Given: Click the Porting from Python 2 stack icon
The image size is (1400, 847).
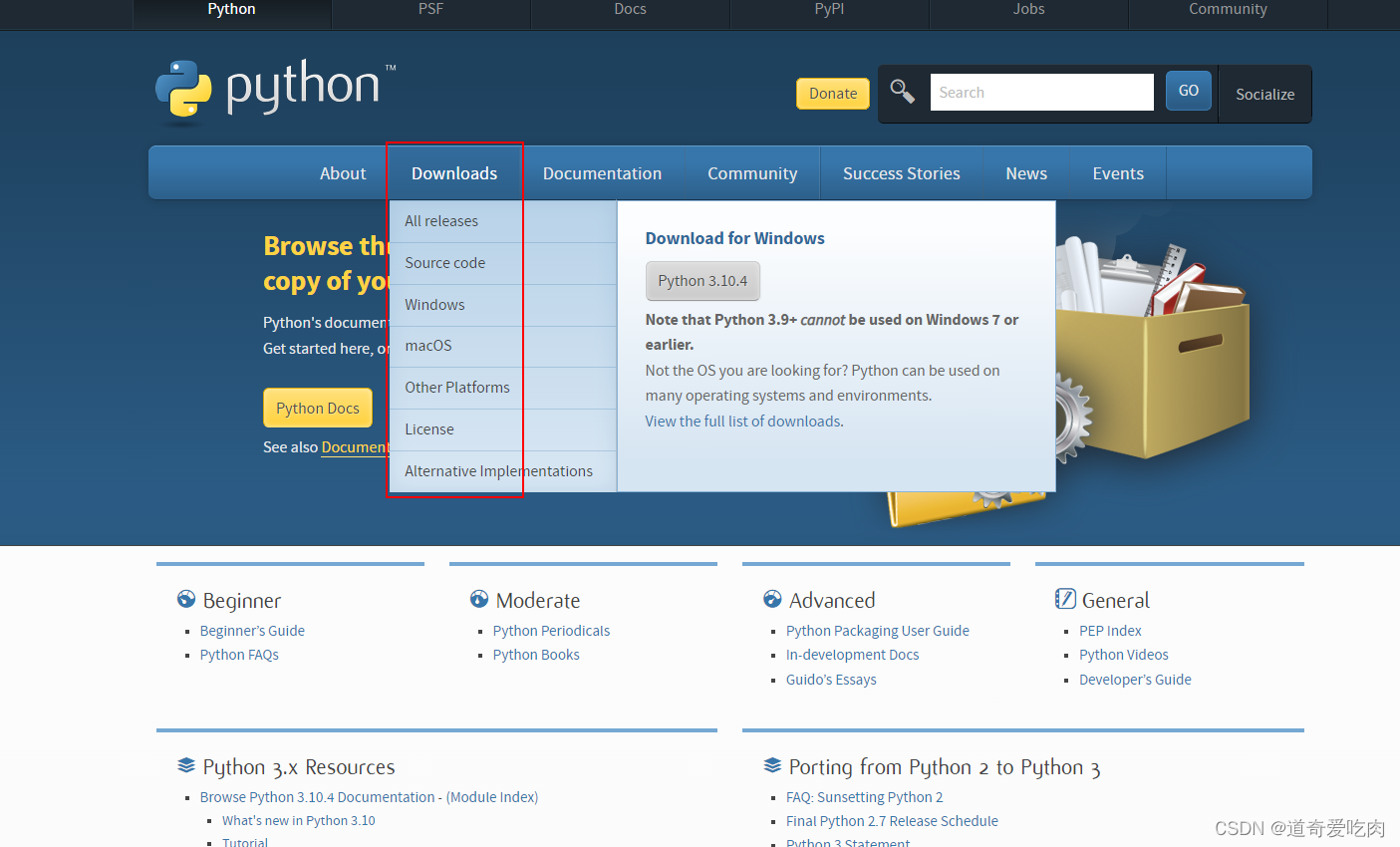Looking at the screenshot, I should pos(772,765).
